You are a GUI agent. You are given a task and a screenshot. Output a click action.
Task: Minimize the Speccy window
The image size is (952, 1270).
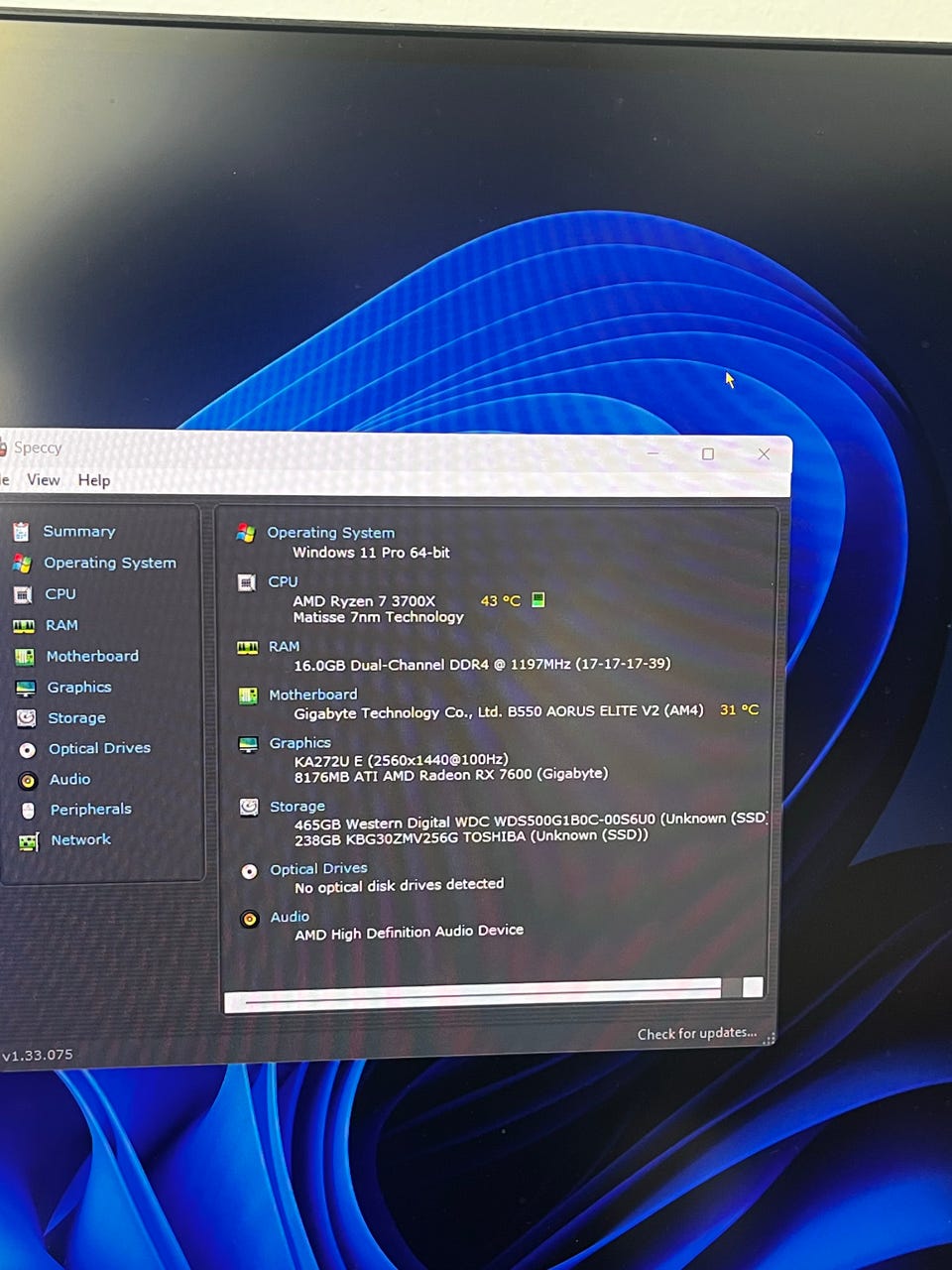point(653,452)
